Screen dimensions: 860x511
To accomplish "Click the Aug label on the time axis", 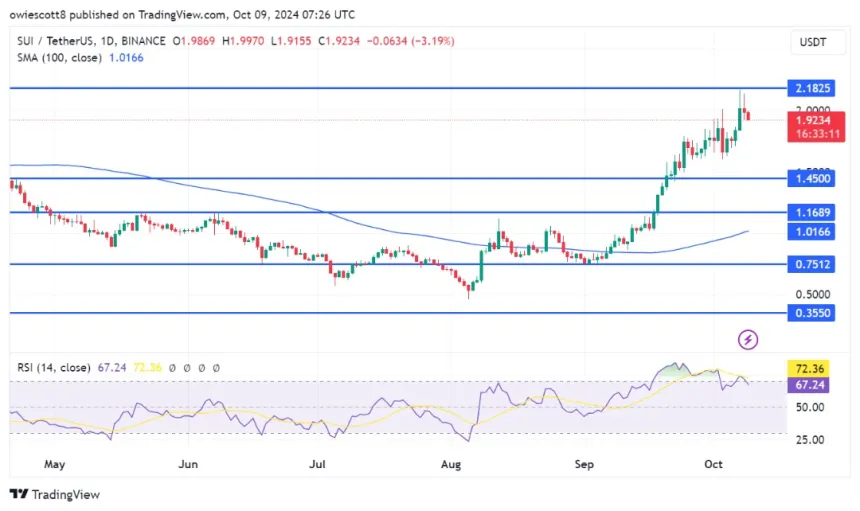I will point(450,464).
